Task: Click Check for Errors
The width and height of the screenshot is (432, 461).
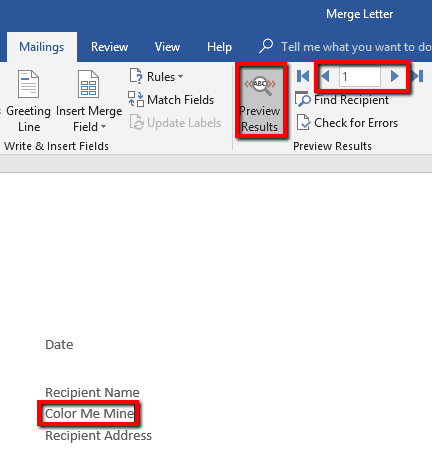Action: pyautogui.click(x=347, y=123)
